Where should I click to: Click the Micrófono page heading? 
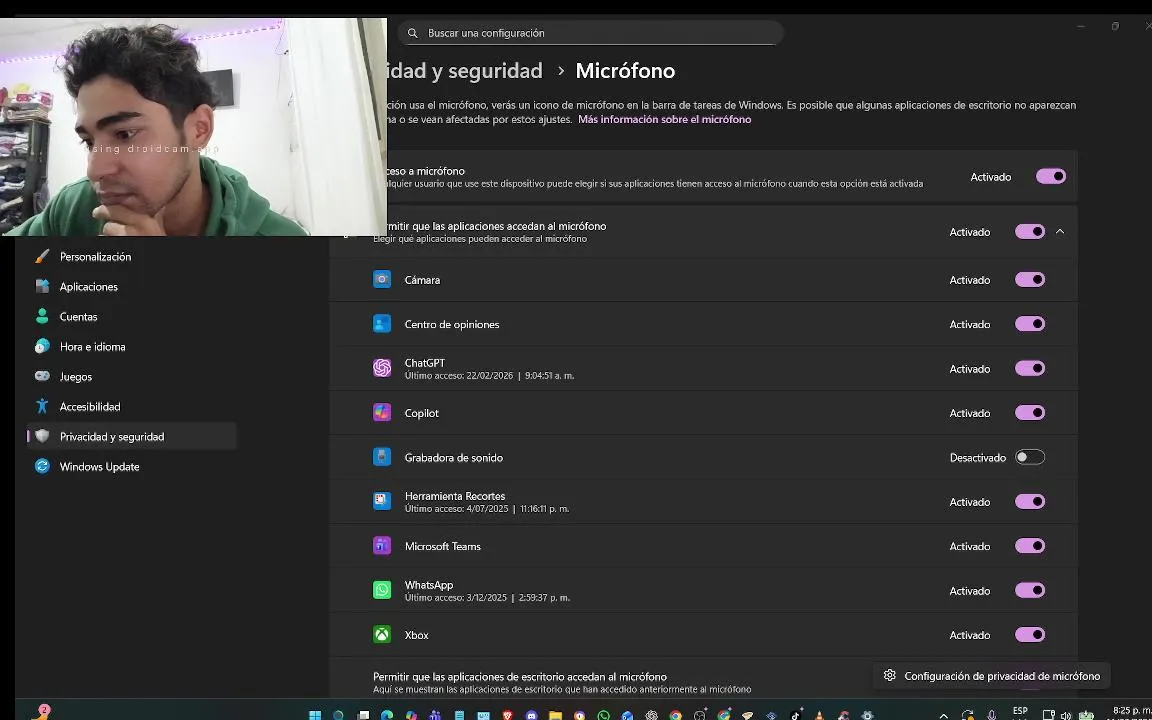tap(624, 71)
